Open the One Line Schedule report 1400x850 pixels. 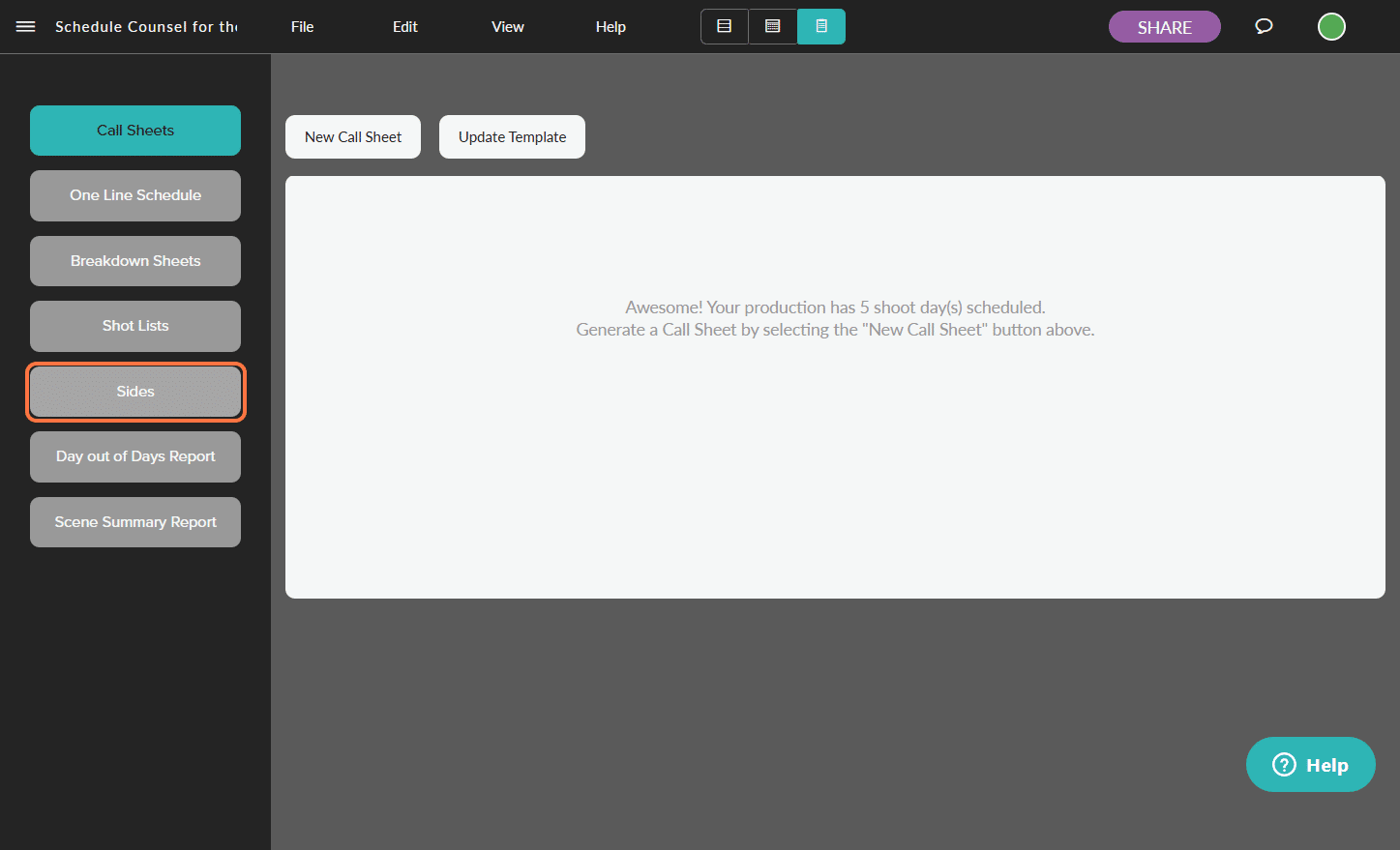(134, 195)
